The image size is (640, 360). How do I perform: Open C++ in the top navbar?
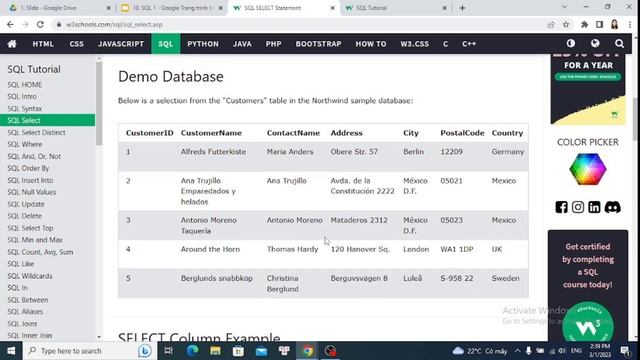pyautogui.click(x=469, y=44)
